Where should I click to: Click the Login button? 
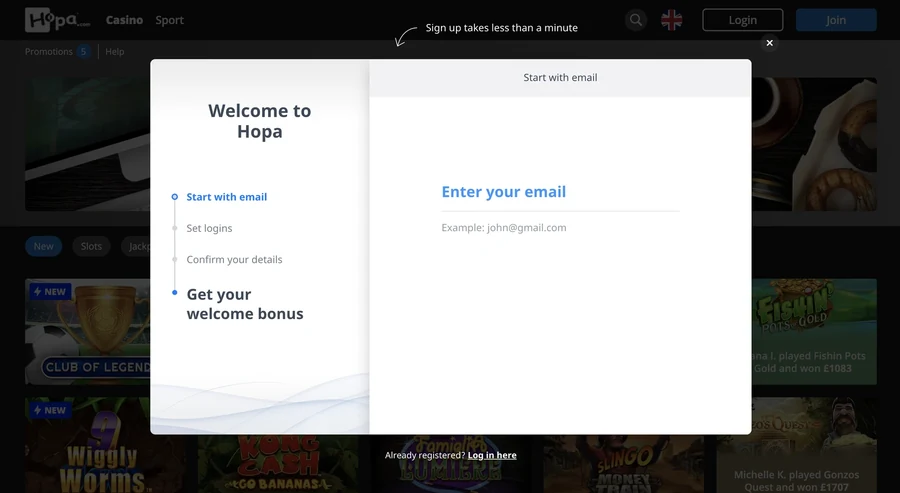point(743,20)
